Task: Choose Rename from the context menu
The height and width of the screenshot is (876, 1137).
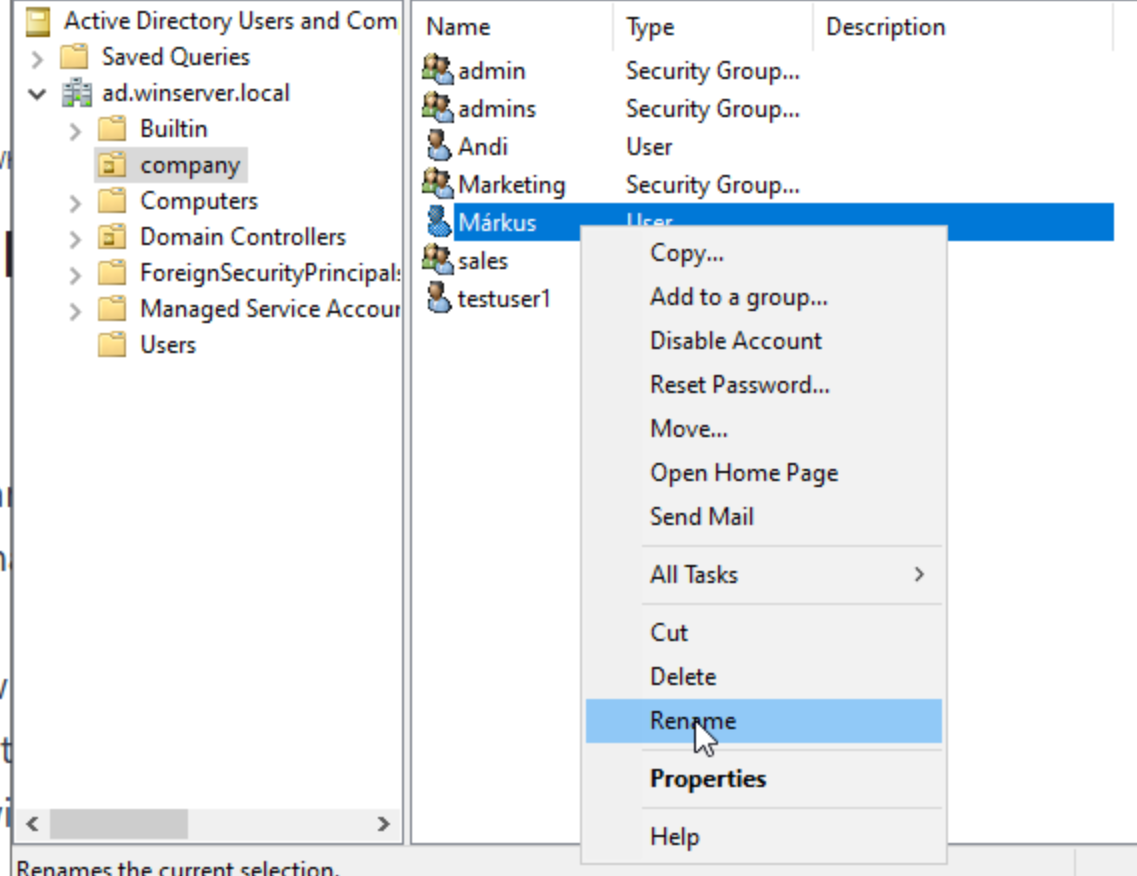Action: click(693, 721)
